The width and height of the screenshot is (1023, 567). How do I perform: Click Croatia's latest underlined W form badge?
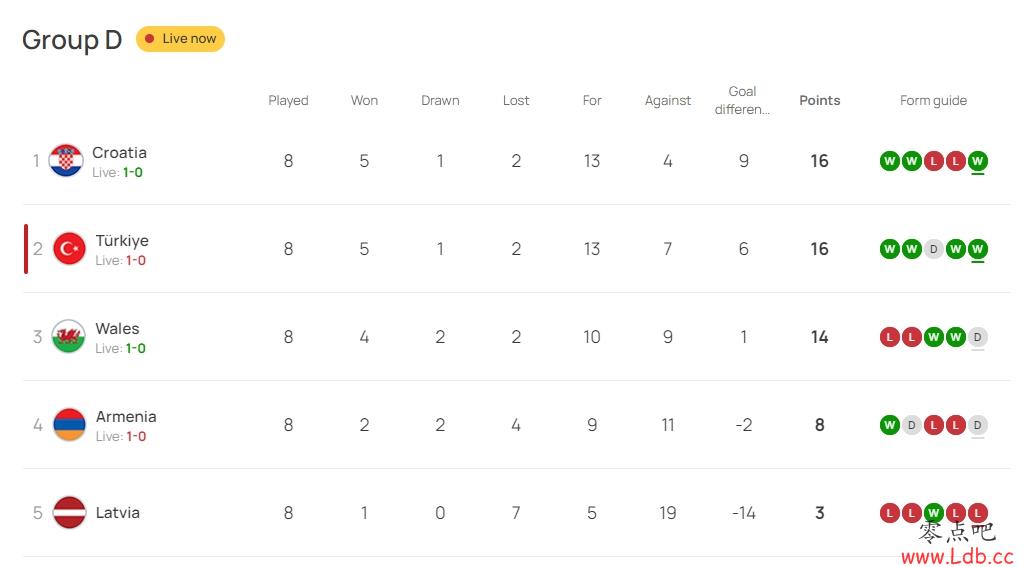pyautogui.click(x=977, y=161)
